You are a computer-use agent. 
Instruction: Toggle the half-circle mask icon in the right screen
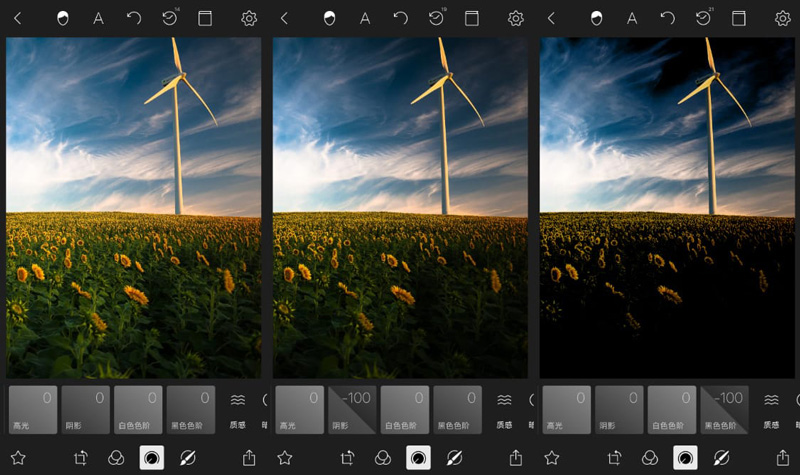[x=597, y=18]
